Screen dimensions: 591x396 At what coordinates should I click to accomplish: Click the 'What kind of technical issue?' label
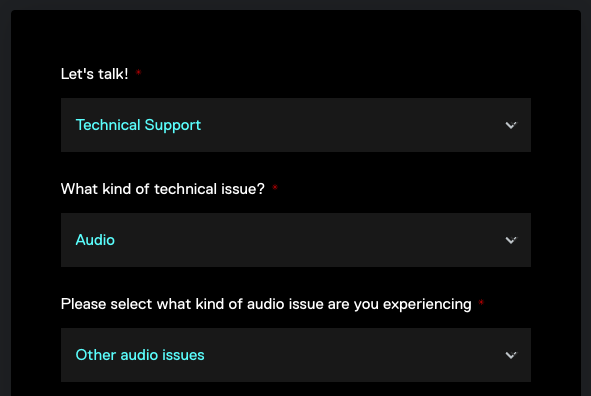point(163,189)
